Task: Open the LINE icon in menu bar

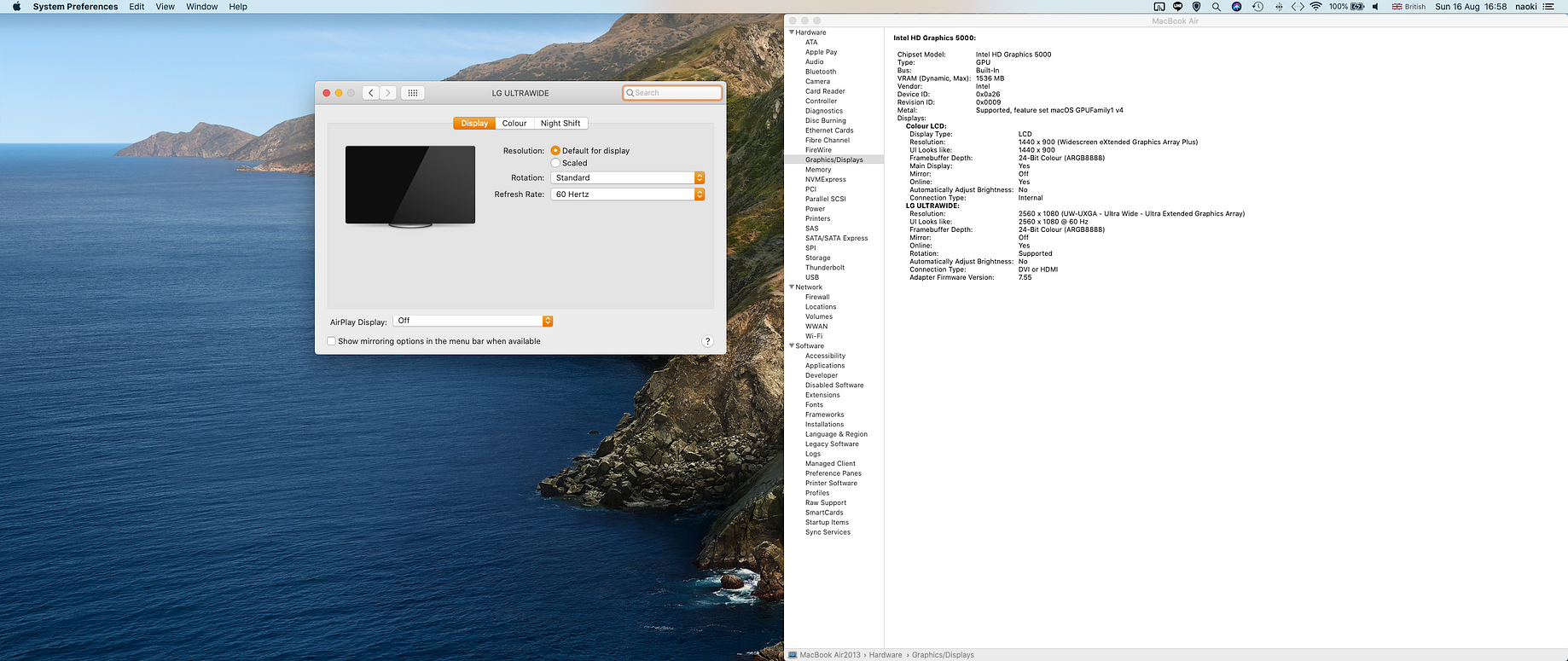Action: (1177, 6)
